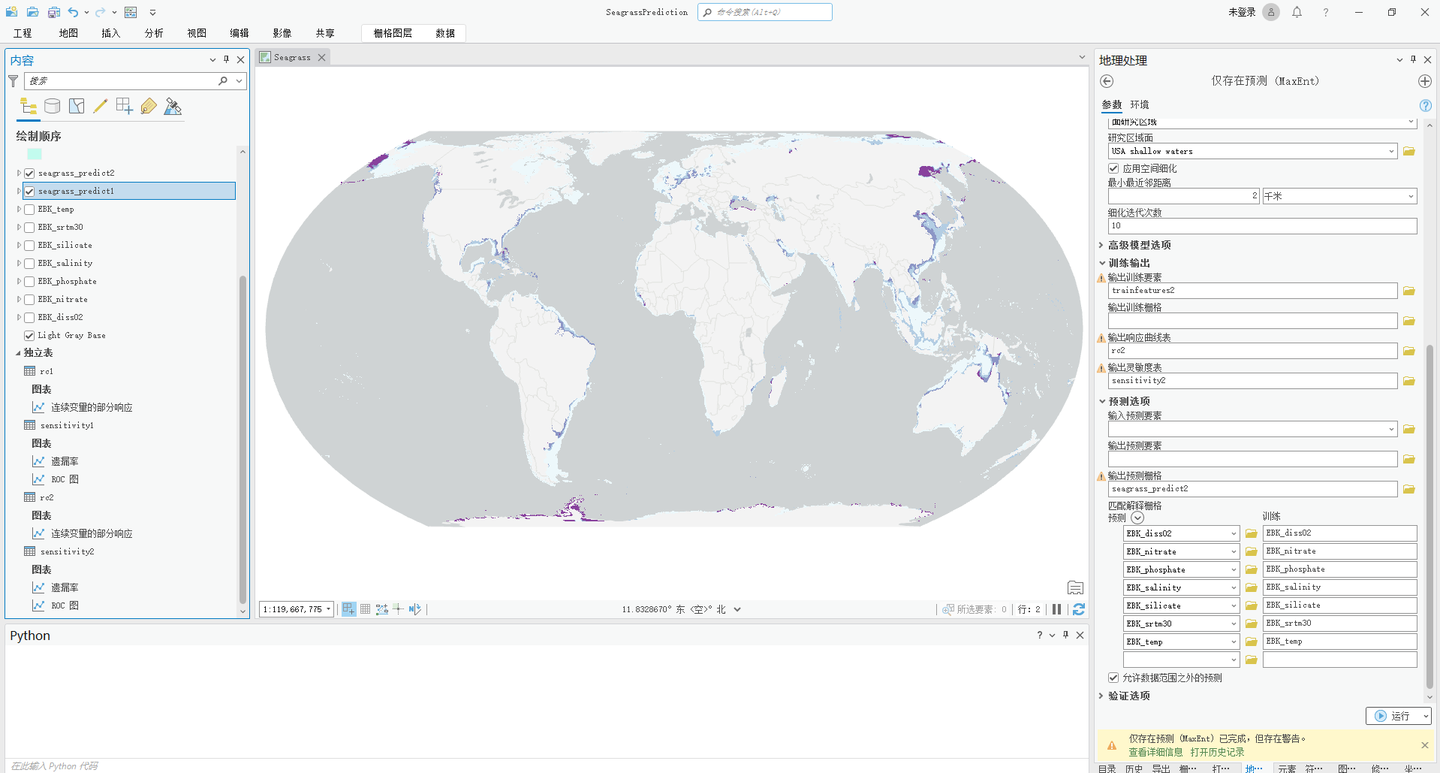Viewport: 1440px width, 773px height.
Task: Uncheck the 应用空间细化 checkbox
Action: click(x=1116, y=167)
